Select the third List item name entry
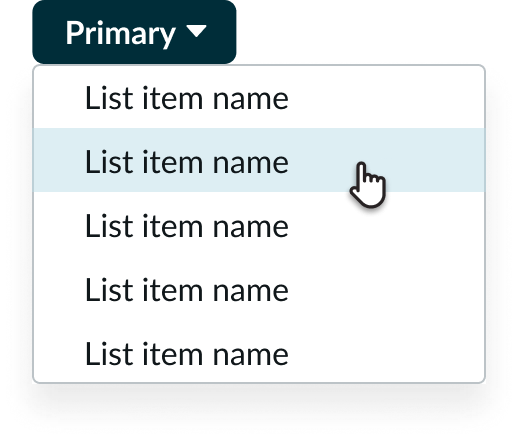Screen dimensions: 518x440 259,224
